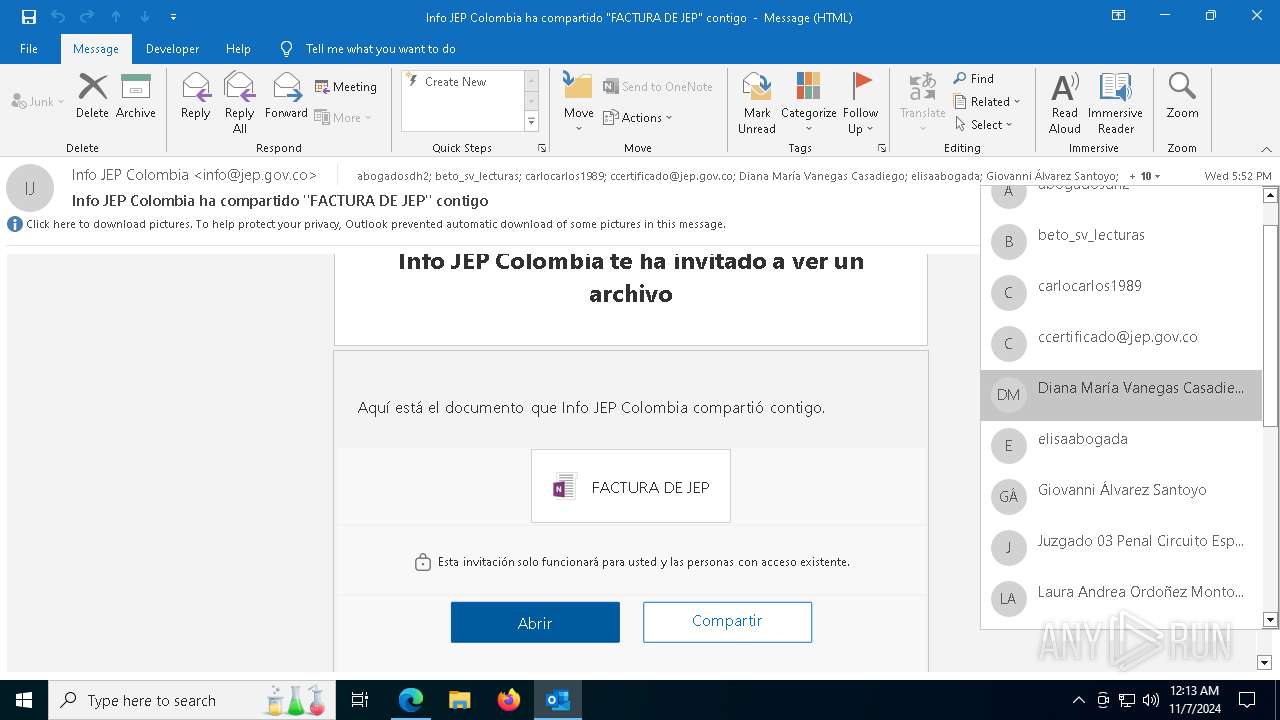Open the Select dropdown in Editing
Screen dimensions: 1280x720
pos(983,125)
